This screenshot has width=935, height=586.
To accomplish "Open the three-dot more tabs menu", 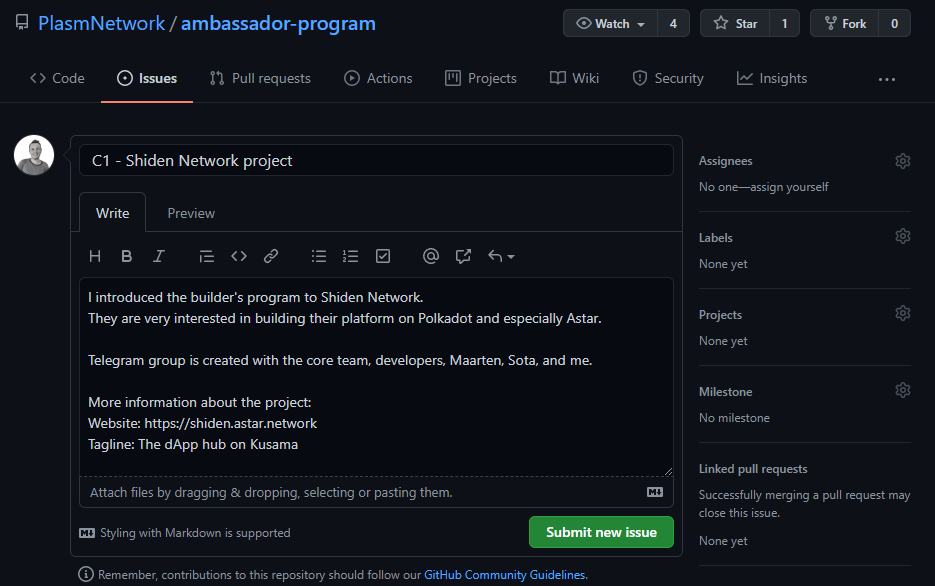I will 887,79.
